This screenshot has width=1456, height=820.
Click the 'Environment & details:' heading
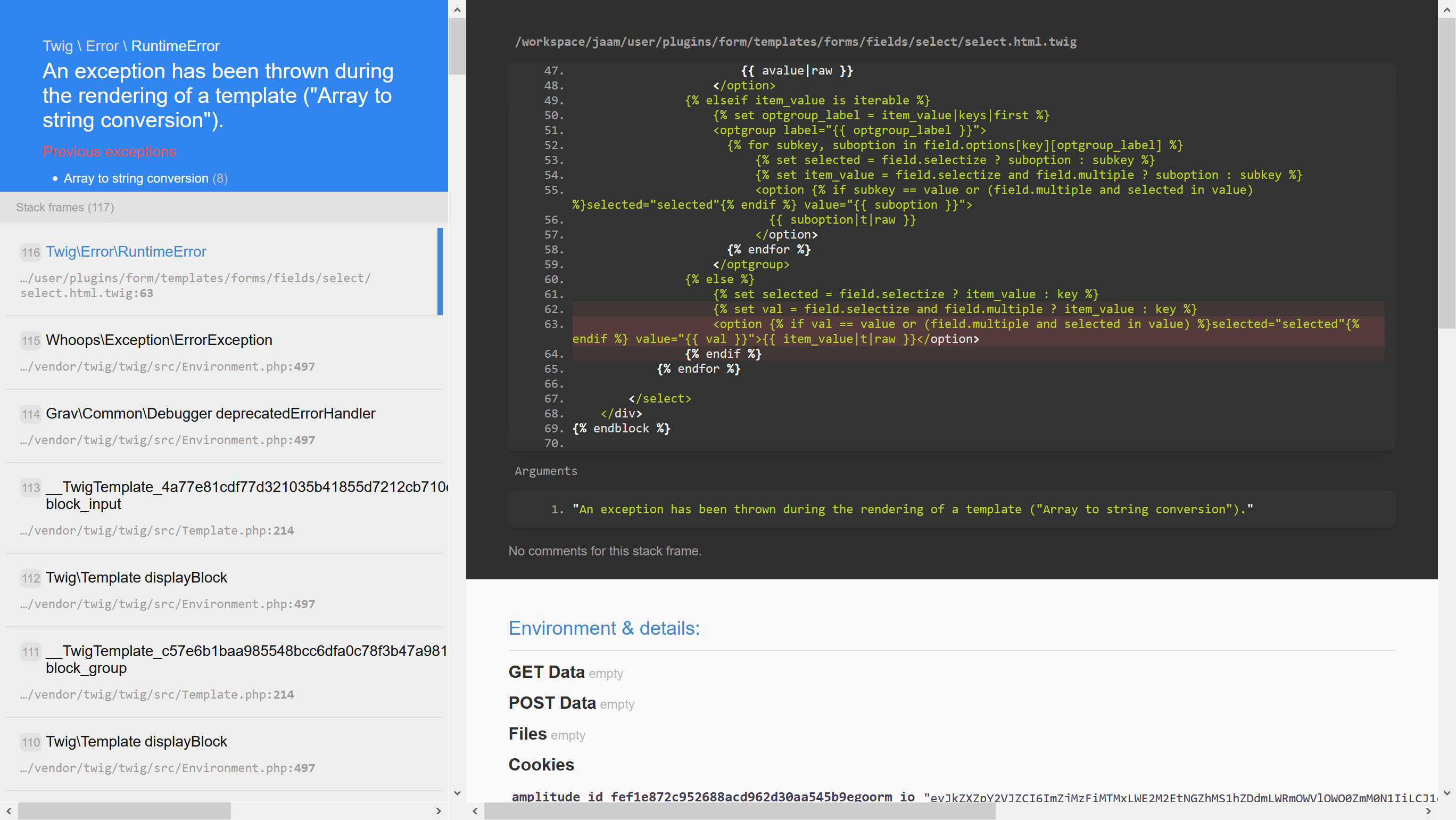pyautogui.click(x=603, y=628)
